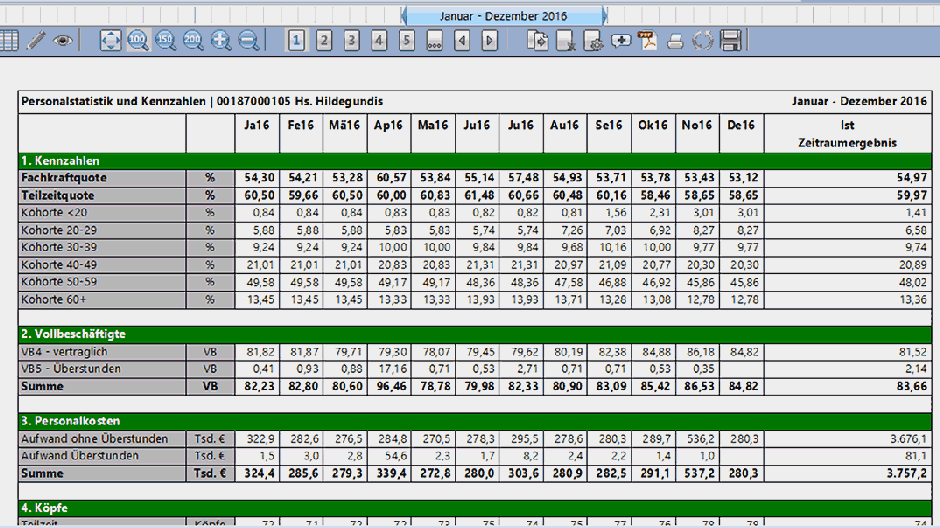Save with the floppy disk icon
This screenshot has width=940, height=528.
click(731, 41)
